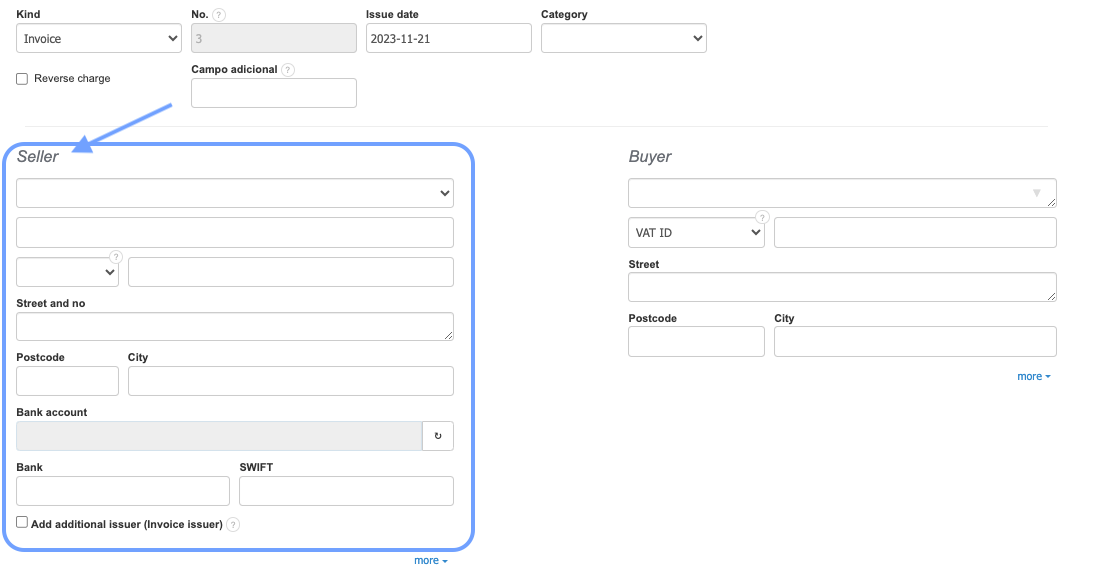Viewport: 1101px width, 583px height.
Task: Click the help icon beside Campo adicional
Action: [288, 70]
